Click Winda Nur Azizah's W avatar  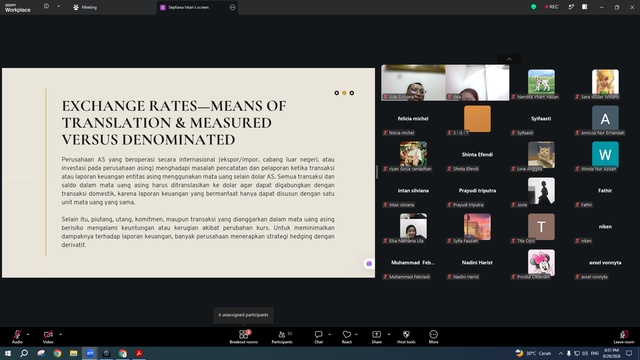point(605,155)
